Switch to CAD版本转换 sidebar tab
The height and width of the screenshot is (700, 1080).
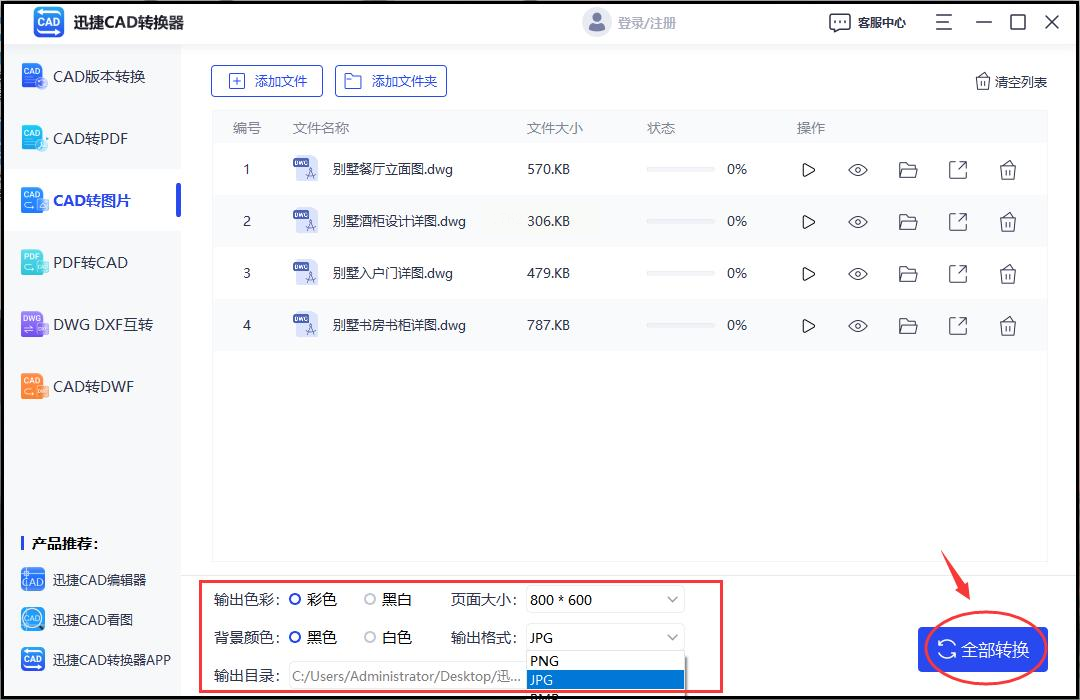[92, 76]
